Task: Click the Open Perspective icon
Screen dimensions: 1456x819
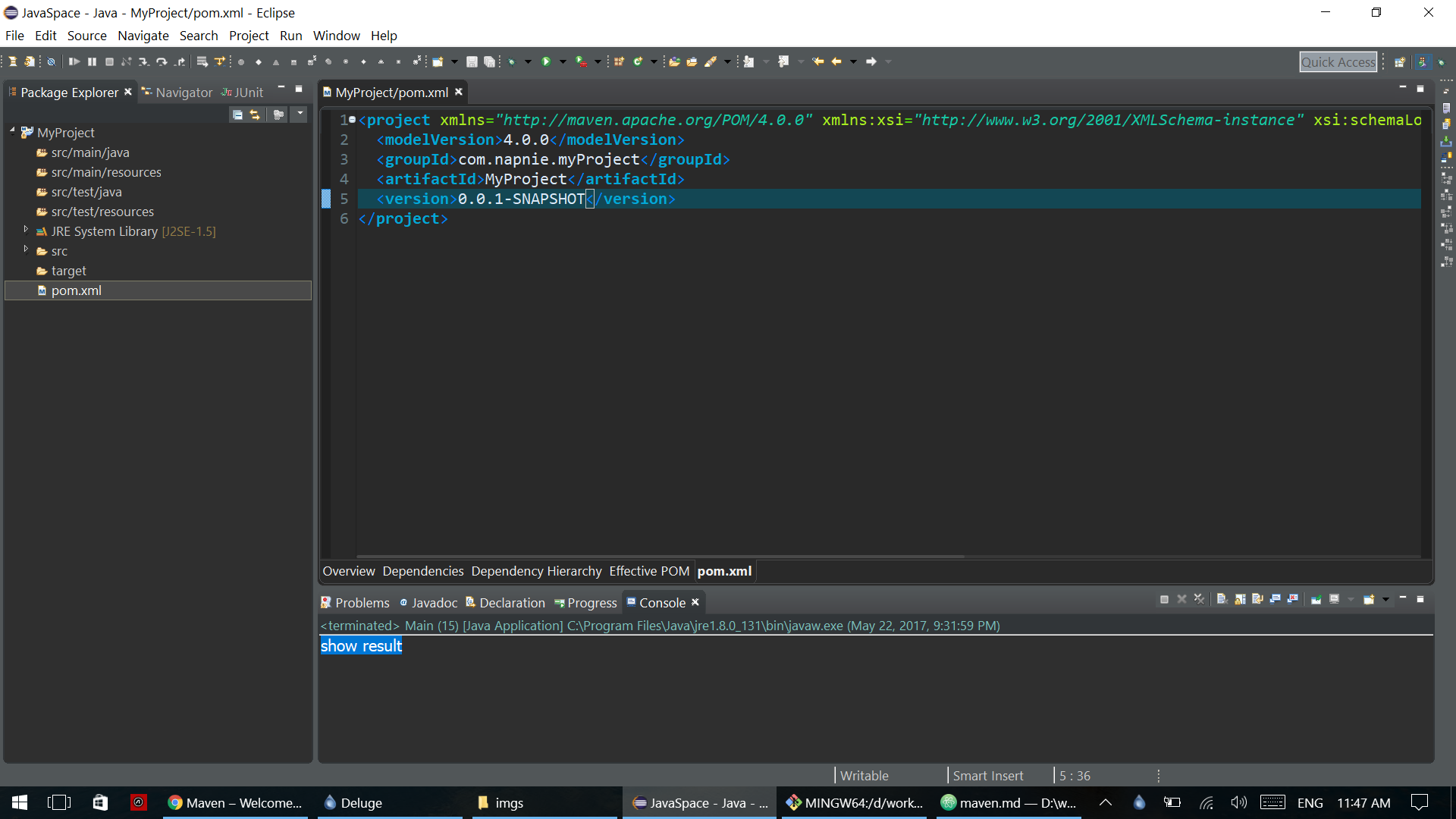Action: coord(1400,62)
